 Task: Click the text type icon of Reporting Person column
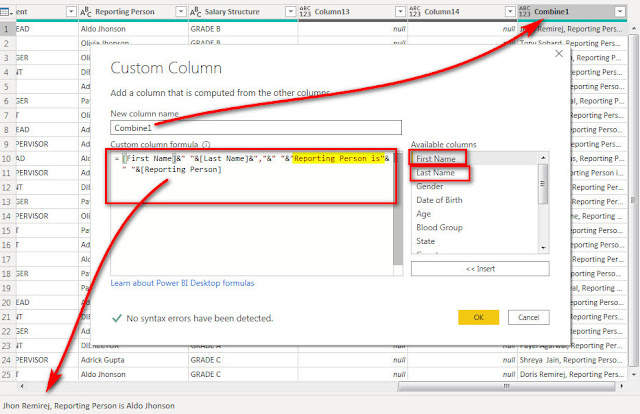pos(86,12)
